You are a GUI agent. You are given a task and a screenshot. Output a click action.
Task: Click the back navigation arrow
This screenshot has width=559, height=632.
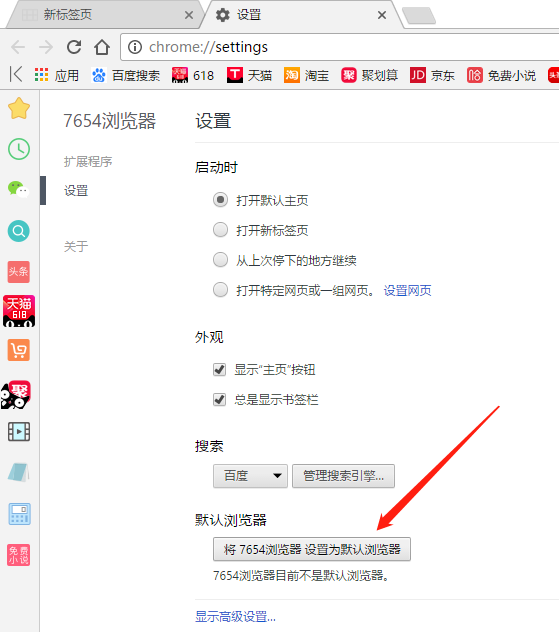pyautogui.click(x=18, y=47)
